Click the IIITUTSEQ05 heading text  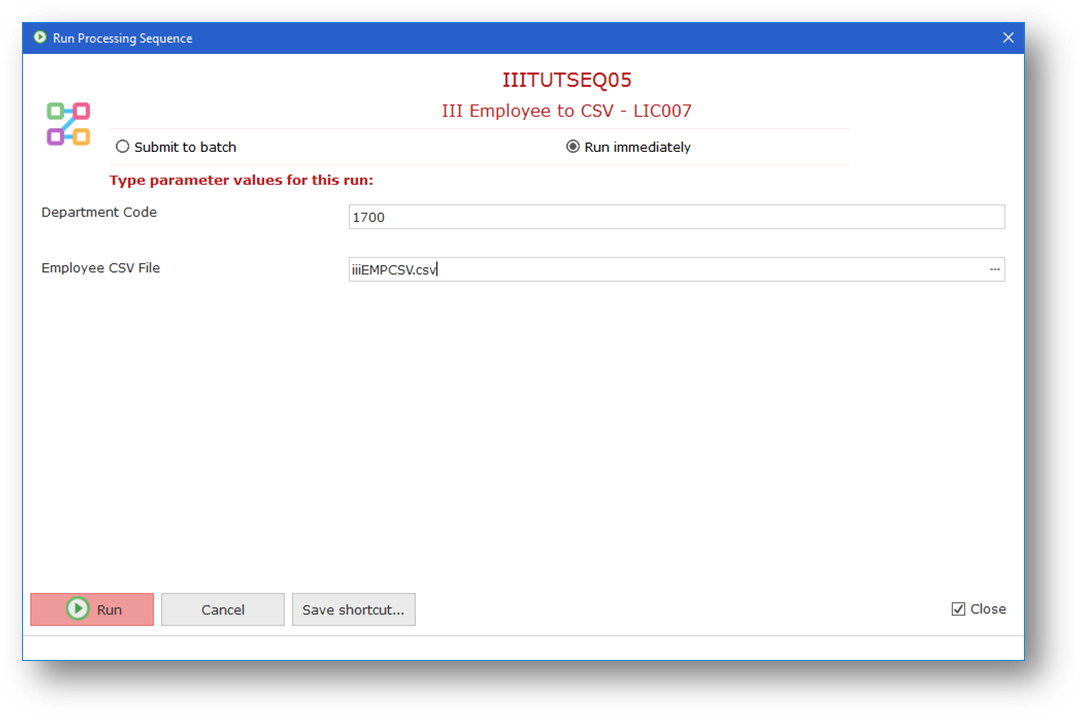click(567, 80)
